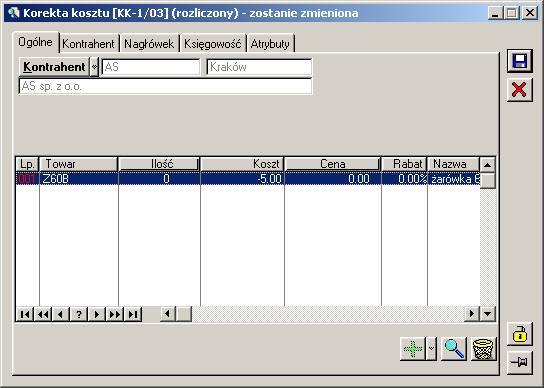The width and height of the screenshot is (544, 388).
Task: Delete the selected item with the trash bin
Action: coord(484,348)
